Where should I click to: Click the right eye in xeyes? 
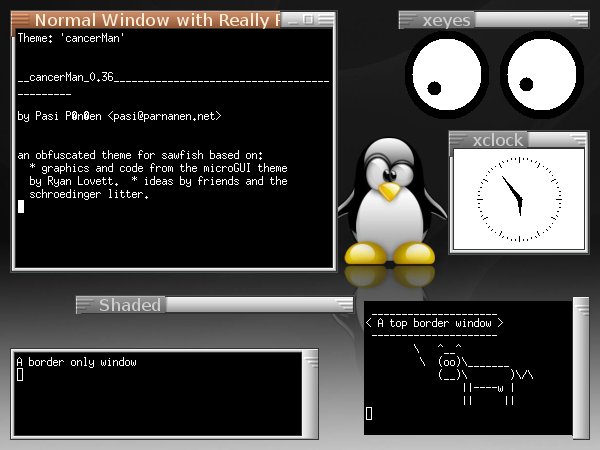pos(542,75)
